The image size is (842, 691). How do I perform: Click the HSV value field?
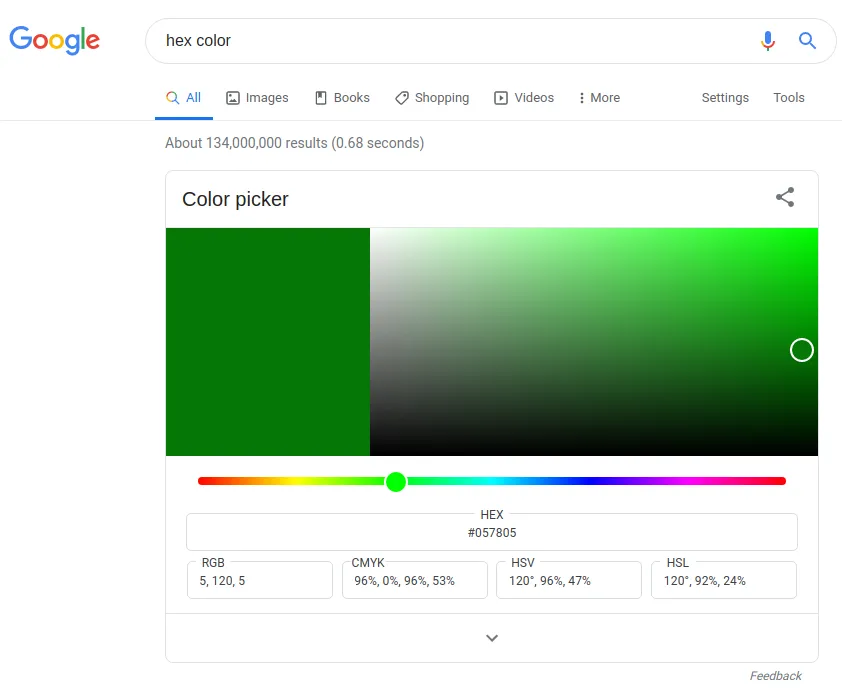569,580
